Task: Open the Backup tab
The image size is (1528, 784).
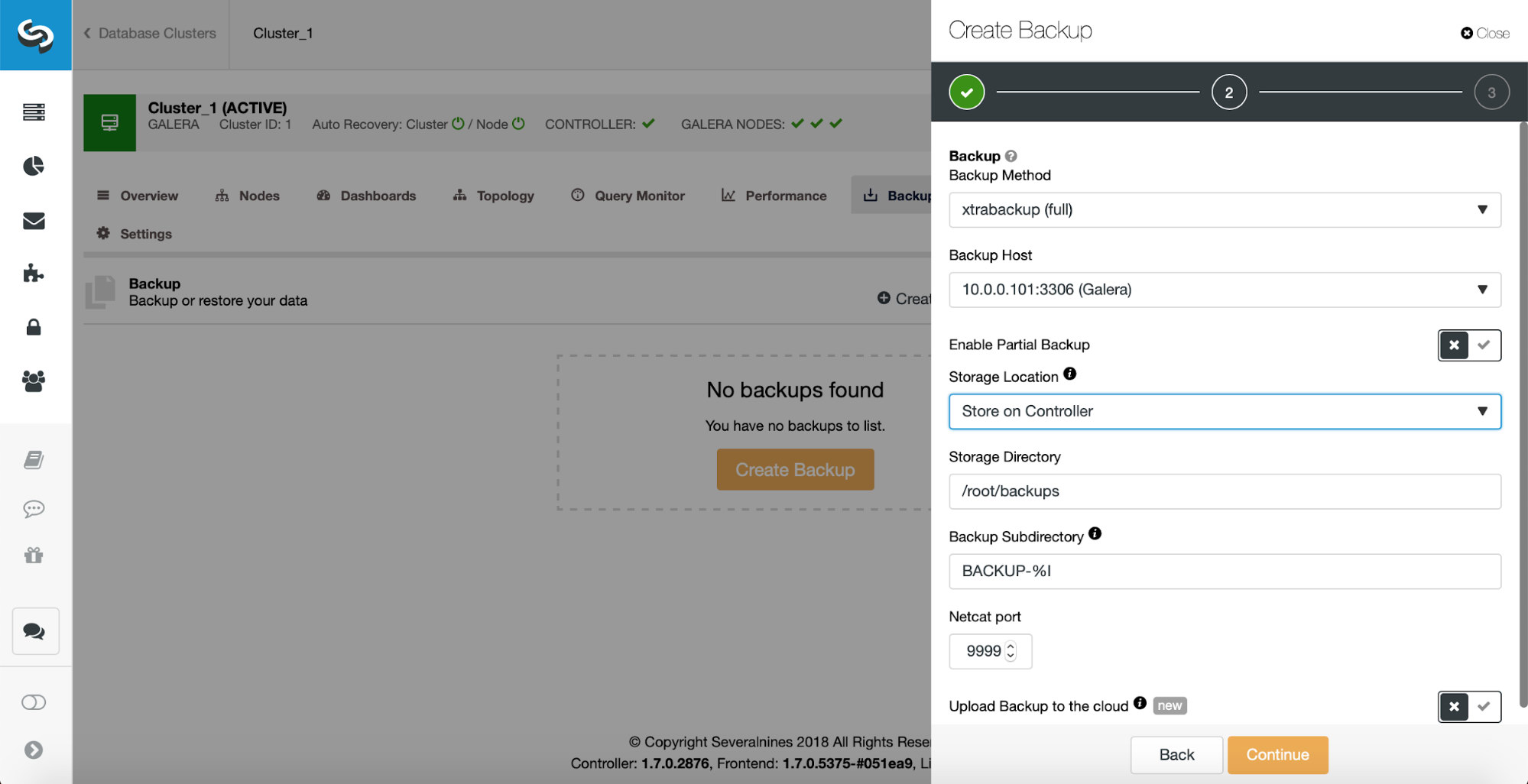Action: click(x=891, y=196)
